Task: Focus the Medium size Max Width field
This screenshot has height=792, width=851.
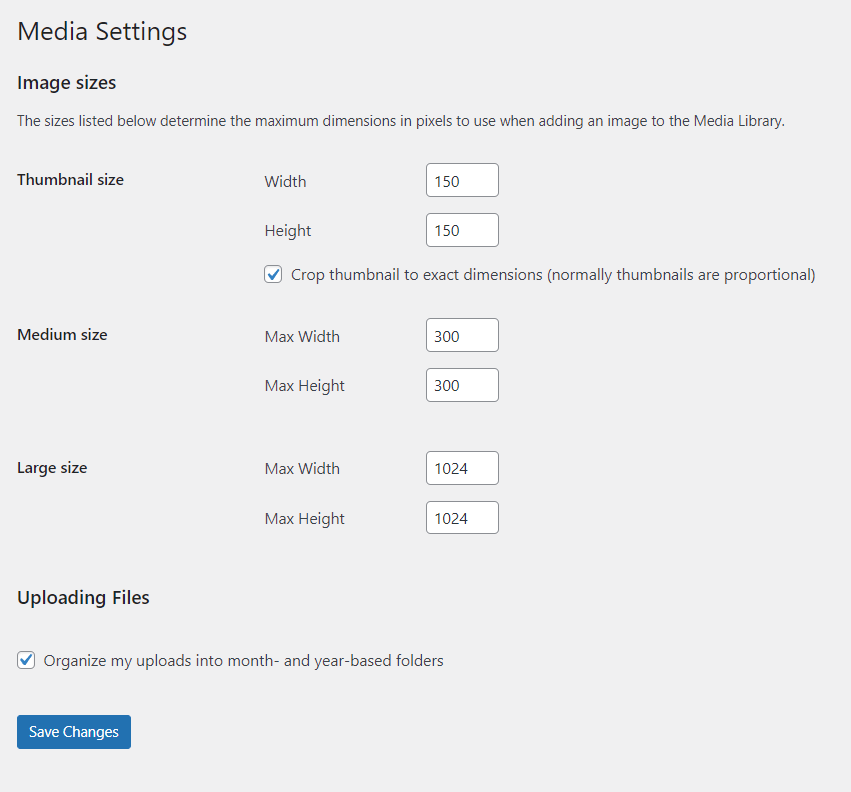Action: tap(462, 335)
